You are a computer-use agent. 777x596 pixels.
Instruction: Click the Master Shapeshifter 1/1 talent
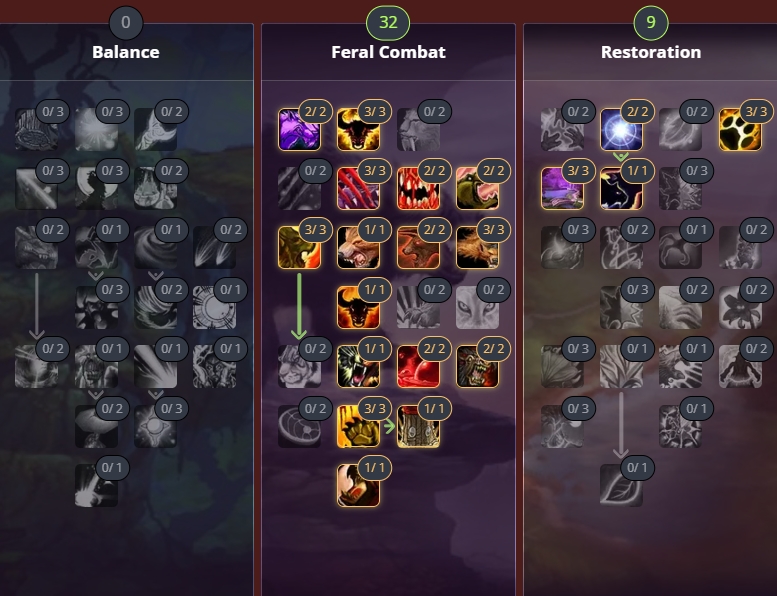point(621,188)
